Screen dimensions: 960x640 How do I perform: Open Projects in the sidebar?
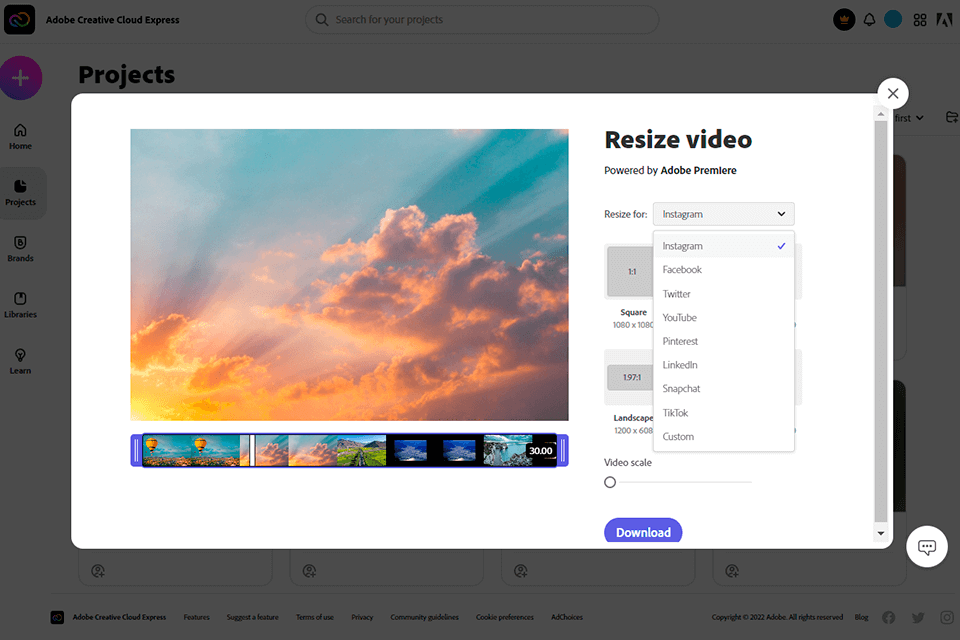pos(20,193)
